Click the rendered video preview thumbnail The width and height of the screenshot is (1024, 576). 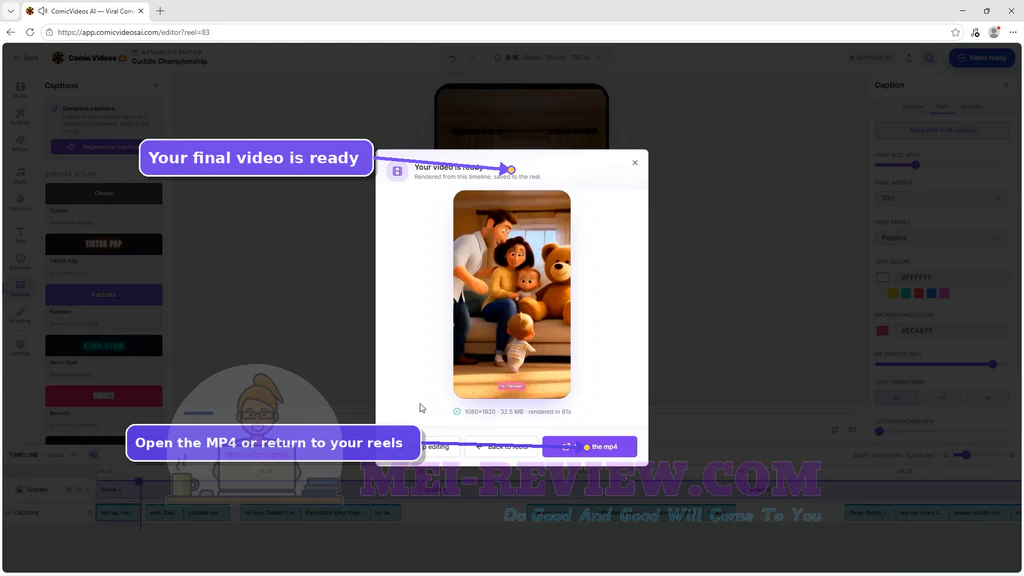(x=512, y=295)
